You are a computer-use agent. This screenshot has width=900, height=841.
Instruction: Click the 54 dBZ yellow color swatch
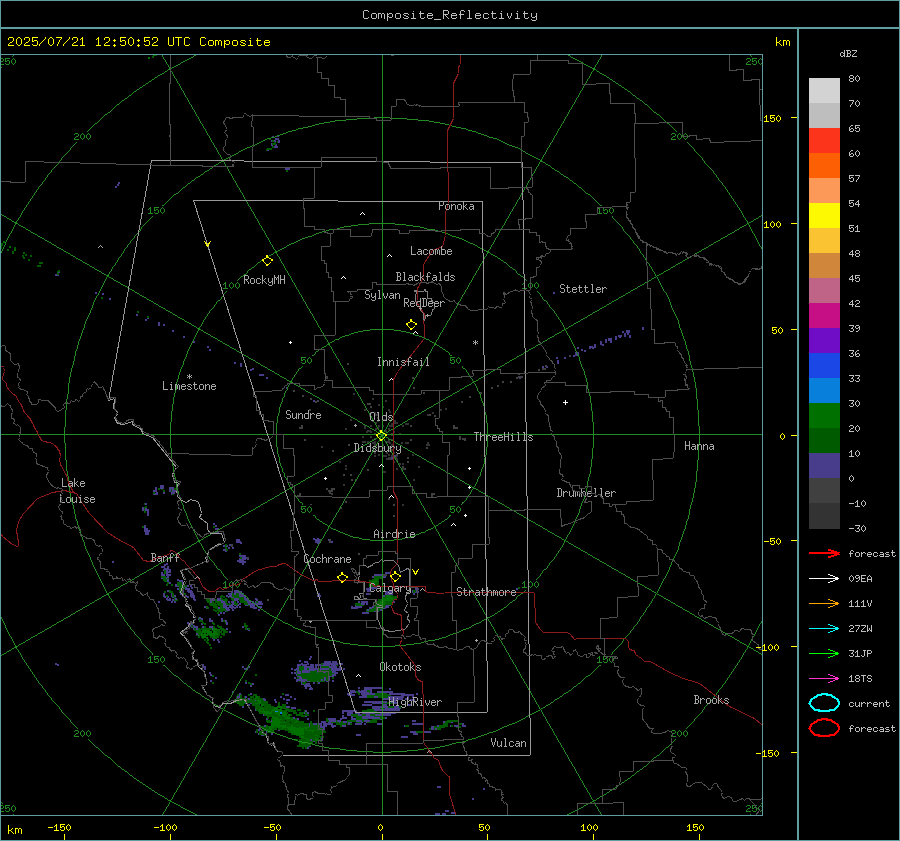[824, 215]
